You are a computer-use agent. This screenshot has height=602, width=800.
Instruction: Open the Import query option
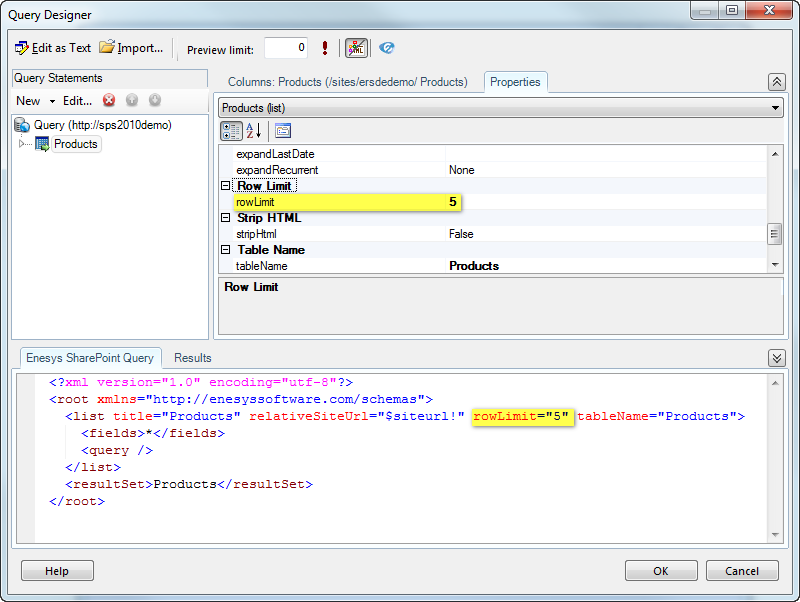click(x=131, y=48)
